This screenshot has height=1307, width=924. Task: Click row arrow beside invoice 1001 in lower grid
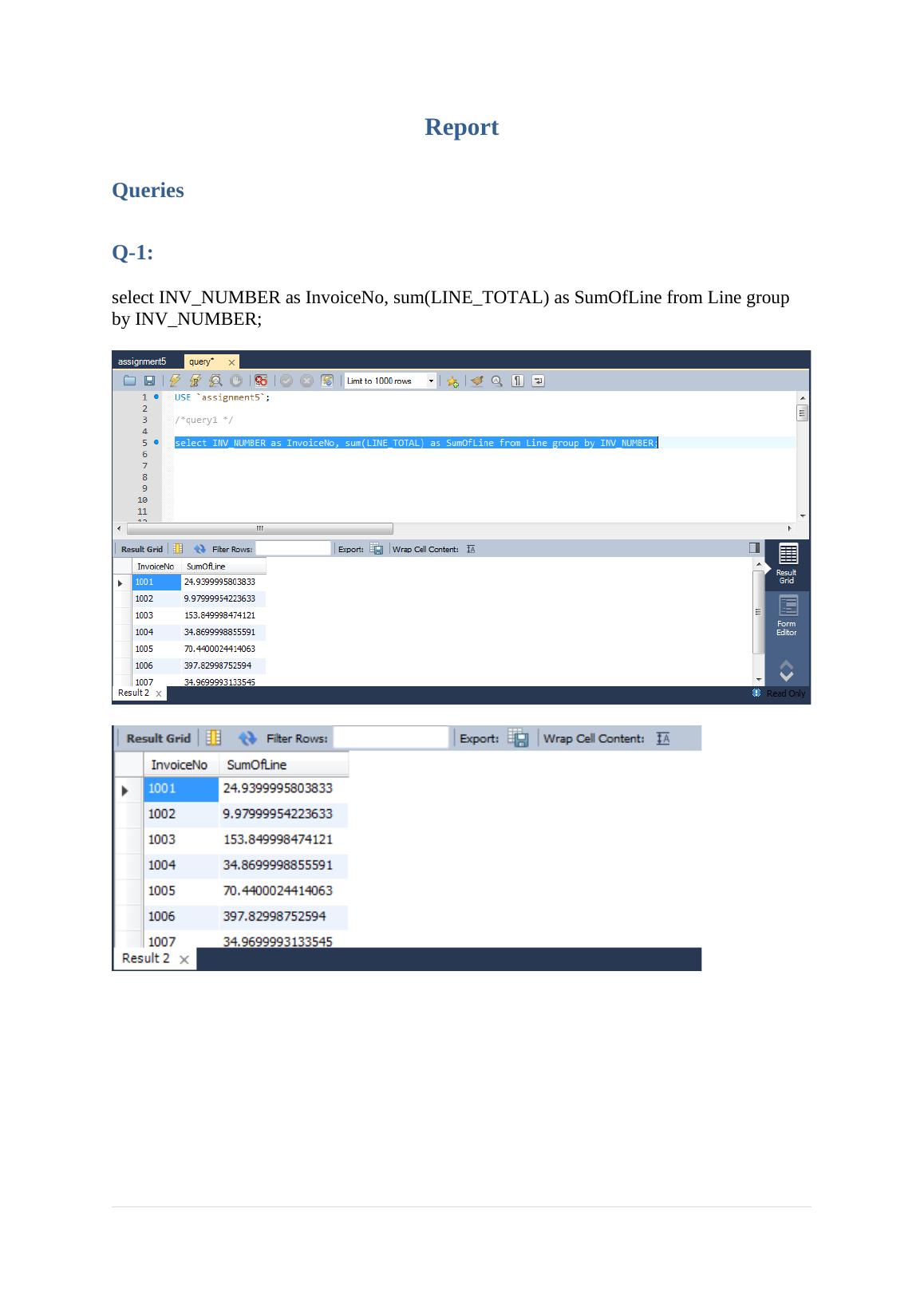[125, 791]
